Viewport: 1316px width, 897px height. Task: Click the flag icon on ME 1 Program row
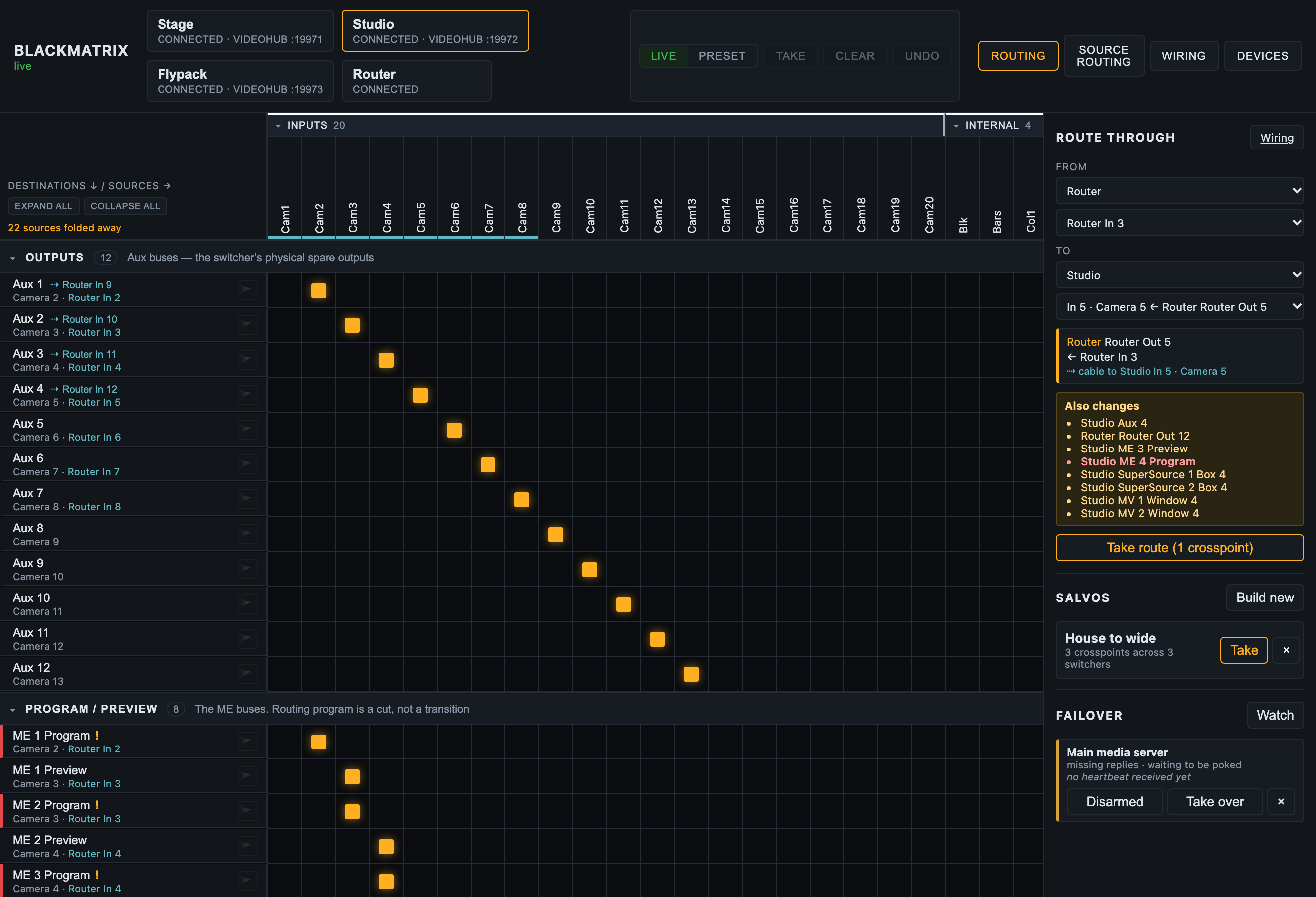click(247, 742)
